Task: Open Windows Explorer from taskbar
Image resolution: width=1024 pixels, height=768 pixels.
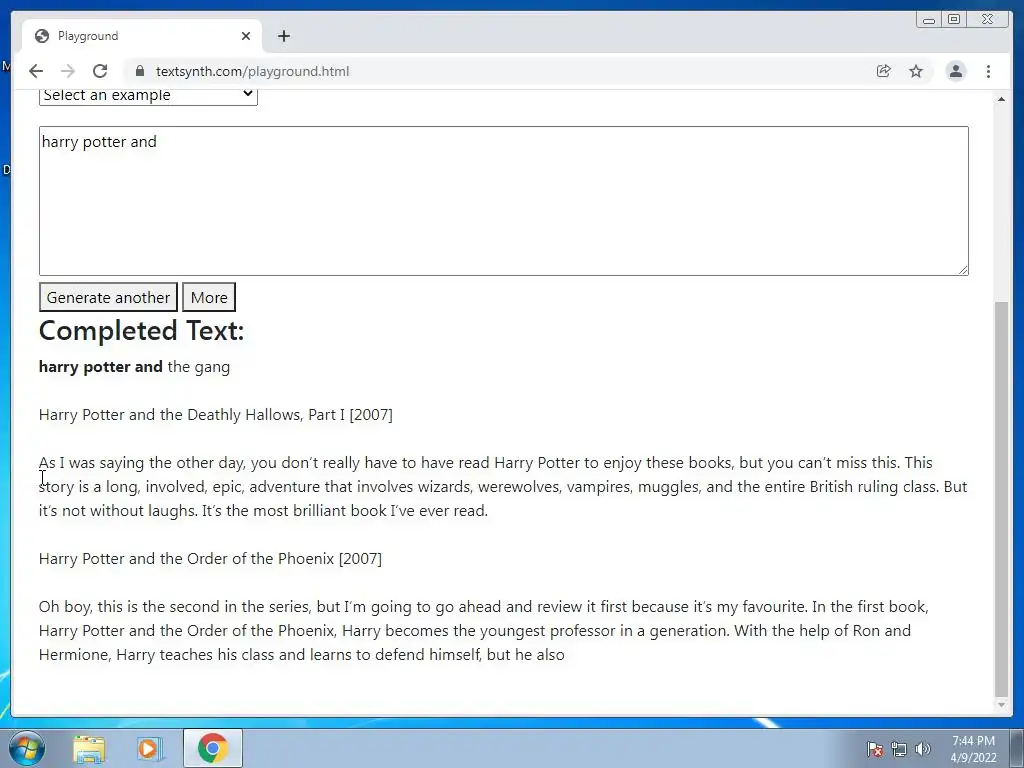Action: (x=89, y=748)
